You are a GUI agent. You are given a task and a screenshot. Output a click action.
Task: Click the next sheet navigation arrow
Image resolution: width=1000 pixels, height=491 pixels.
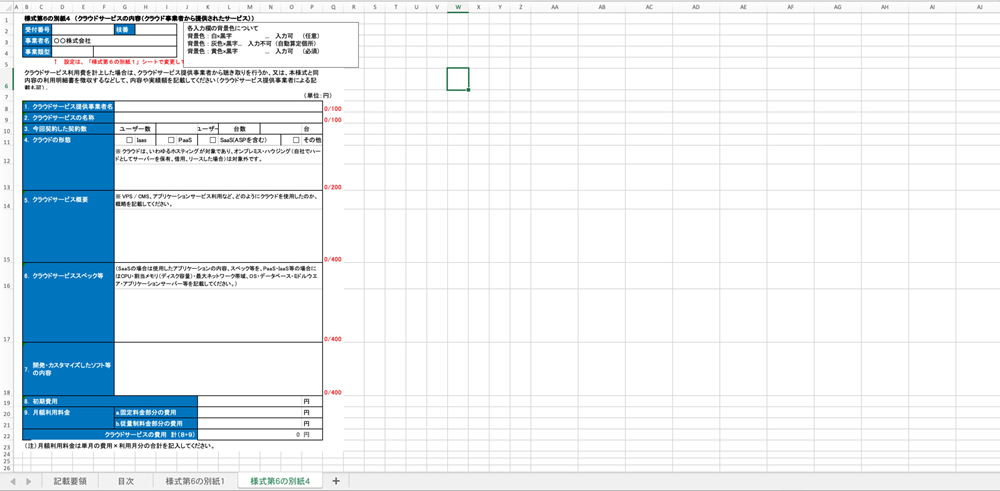(27, 481)
